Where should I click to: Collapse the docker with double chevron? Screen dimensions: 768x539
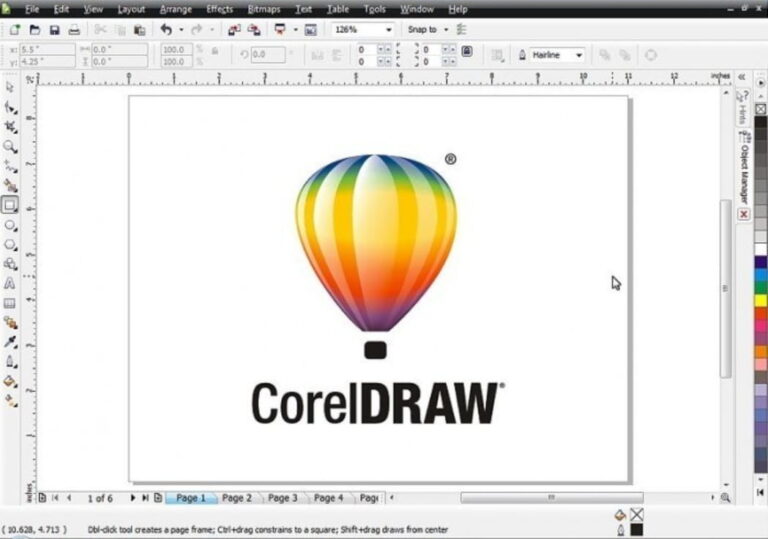pyautogui.click(x=742, y=77)
